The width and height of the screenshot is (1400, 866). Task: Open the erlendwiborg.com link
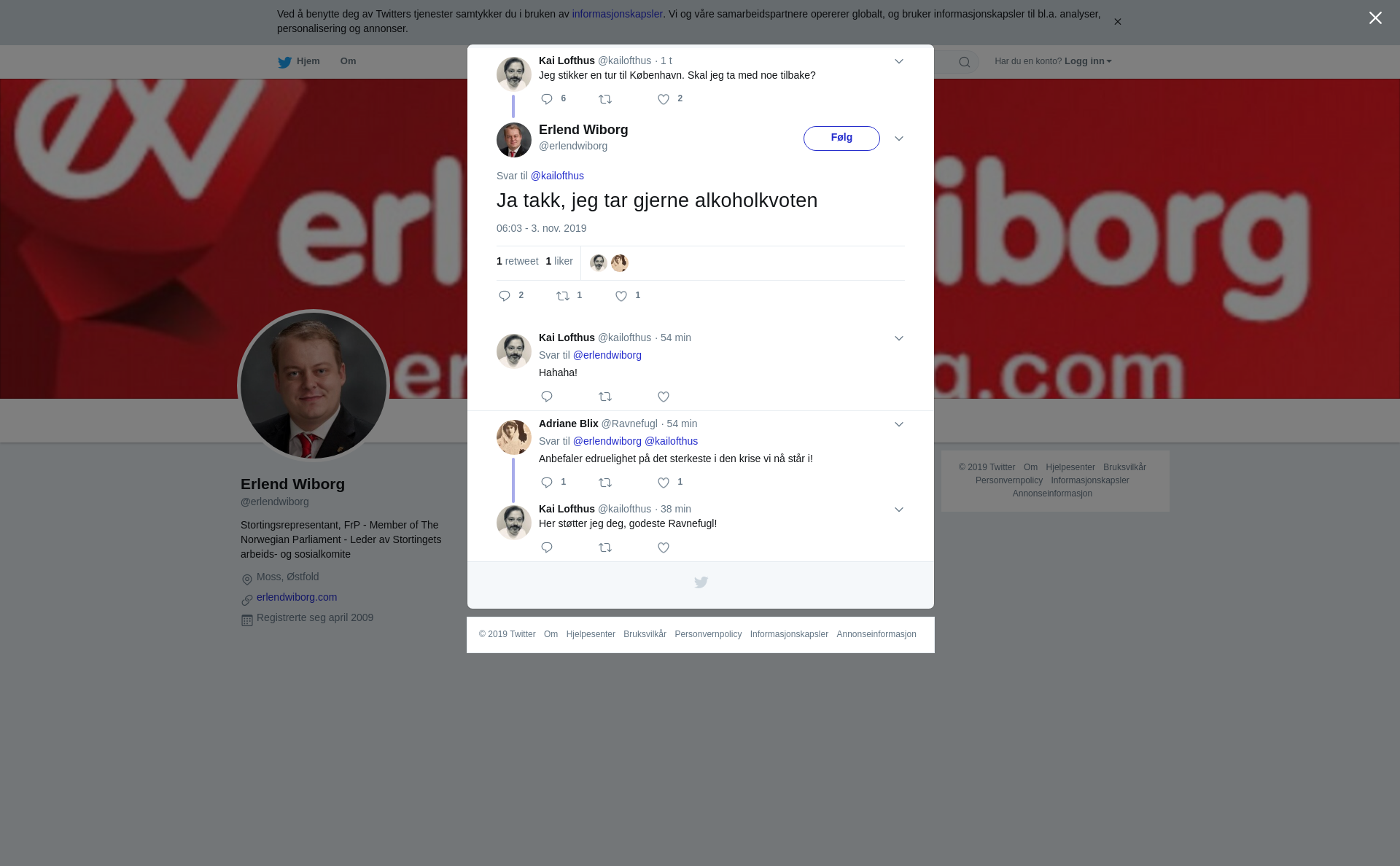click(297, 597)
